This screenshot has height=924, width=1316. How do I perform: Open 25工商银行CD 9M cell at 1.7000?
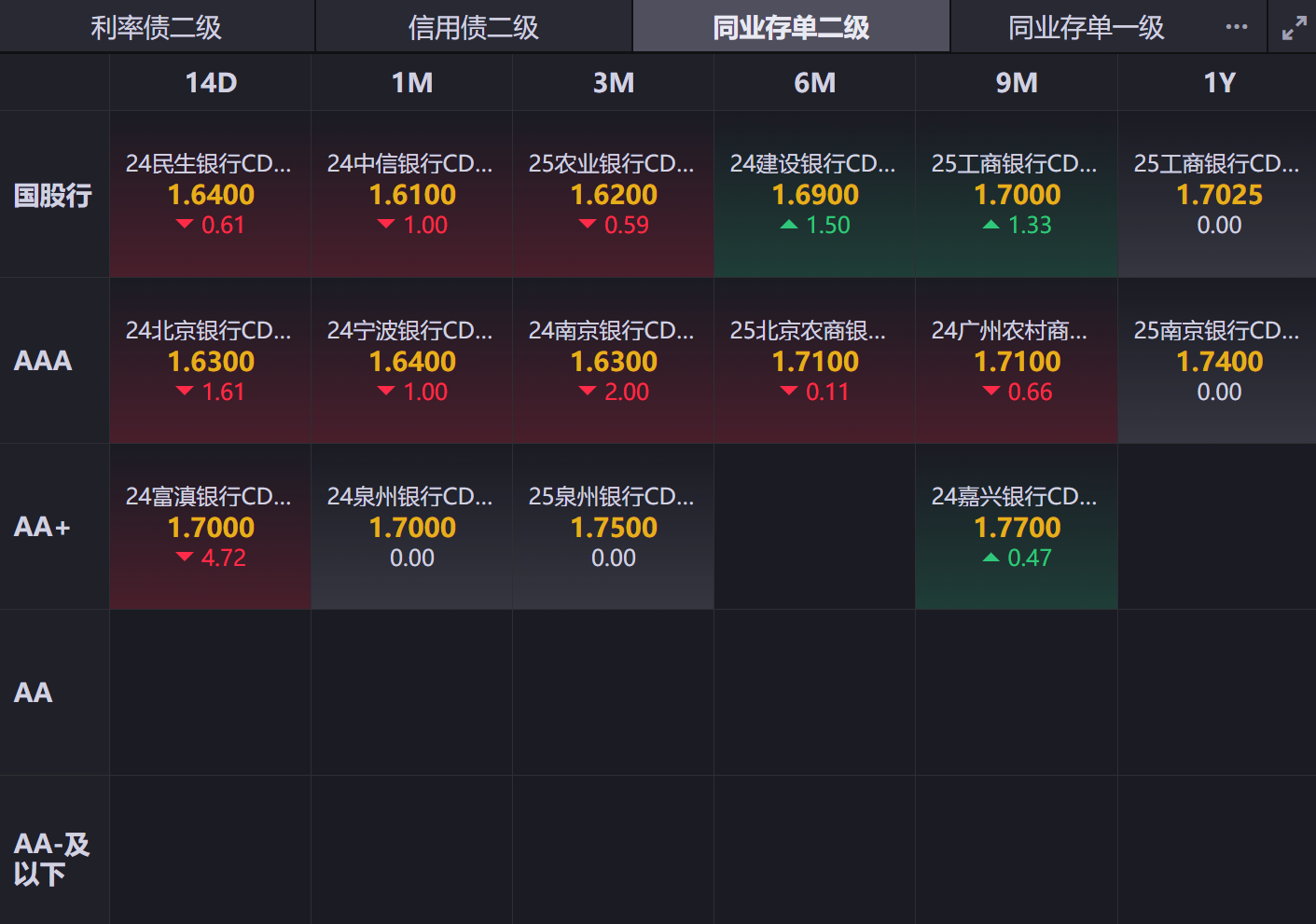[x=1017, y=195]
